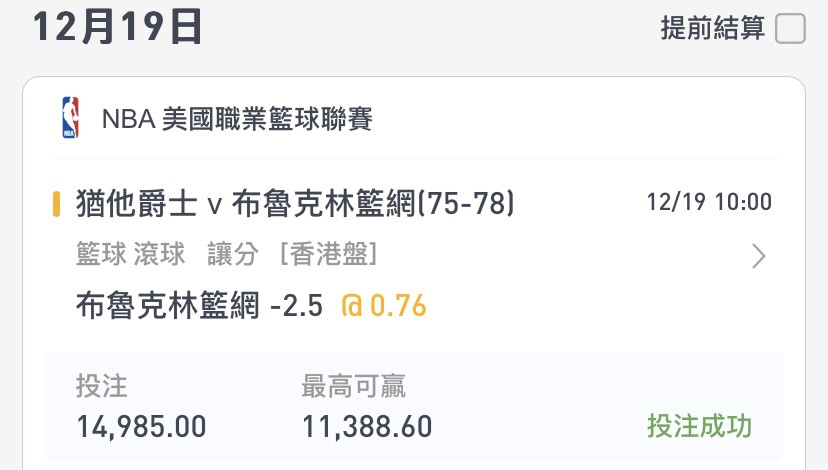
Task: Select the 提前結算 label text
Action: [x=713, y=28]
